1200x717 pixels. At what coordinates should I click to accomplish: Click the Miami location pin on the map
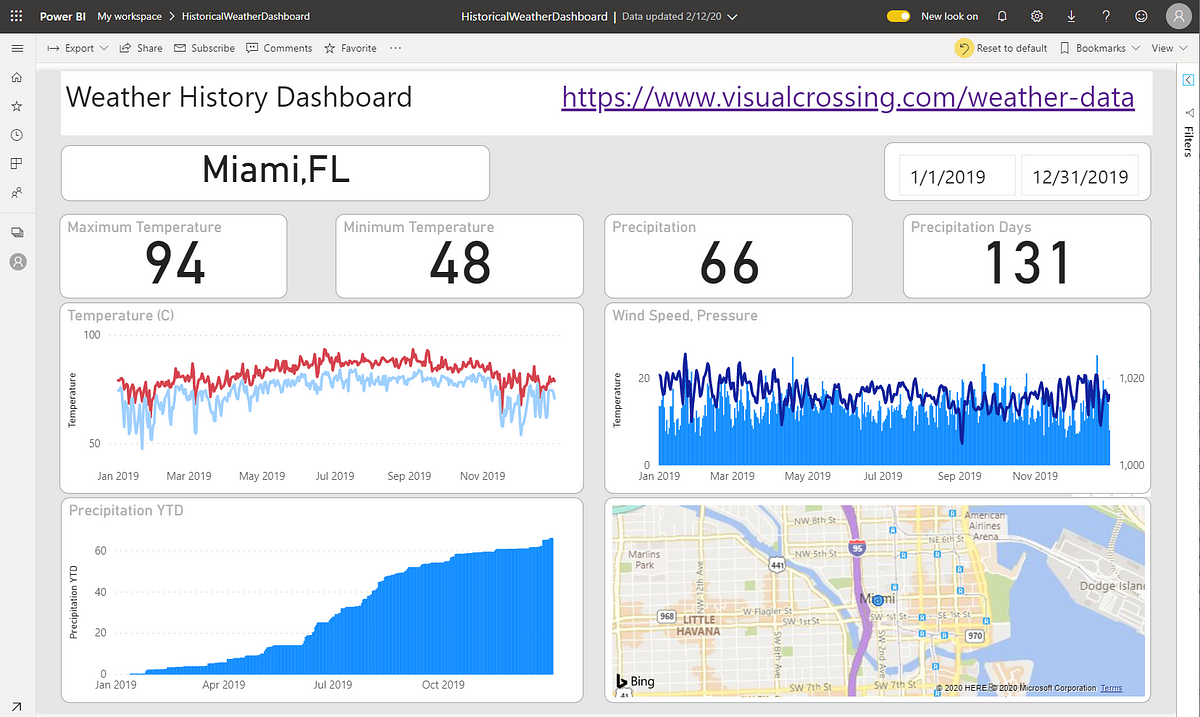pyautogui.click(x=877, y=600)
